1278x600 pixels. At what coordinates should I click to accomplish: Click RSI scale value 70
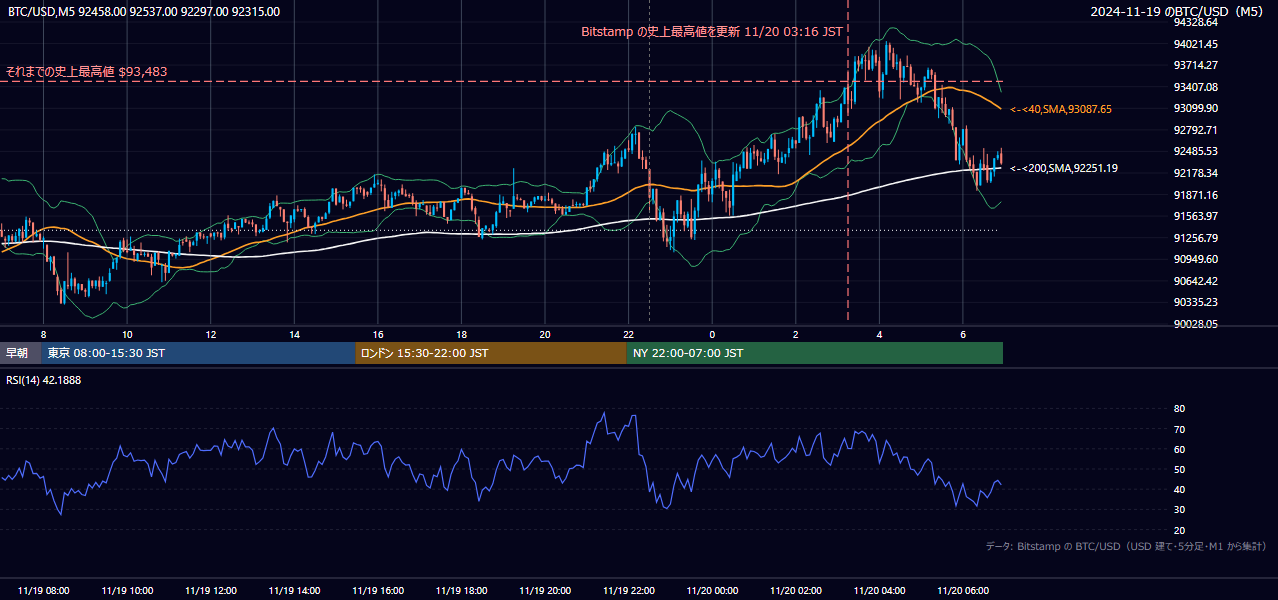1179,429
